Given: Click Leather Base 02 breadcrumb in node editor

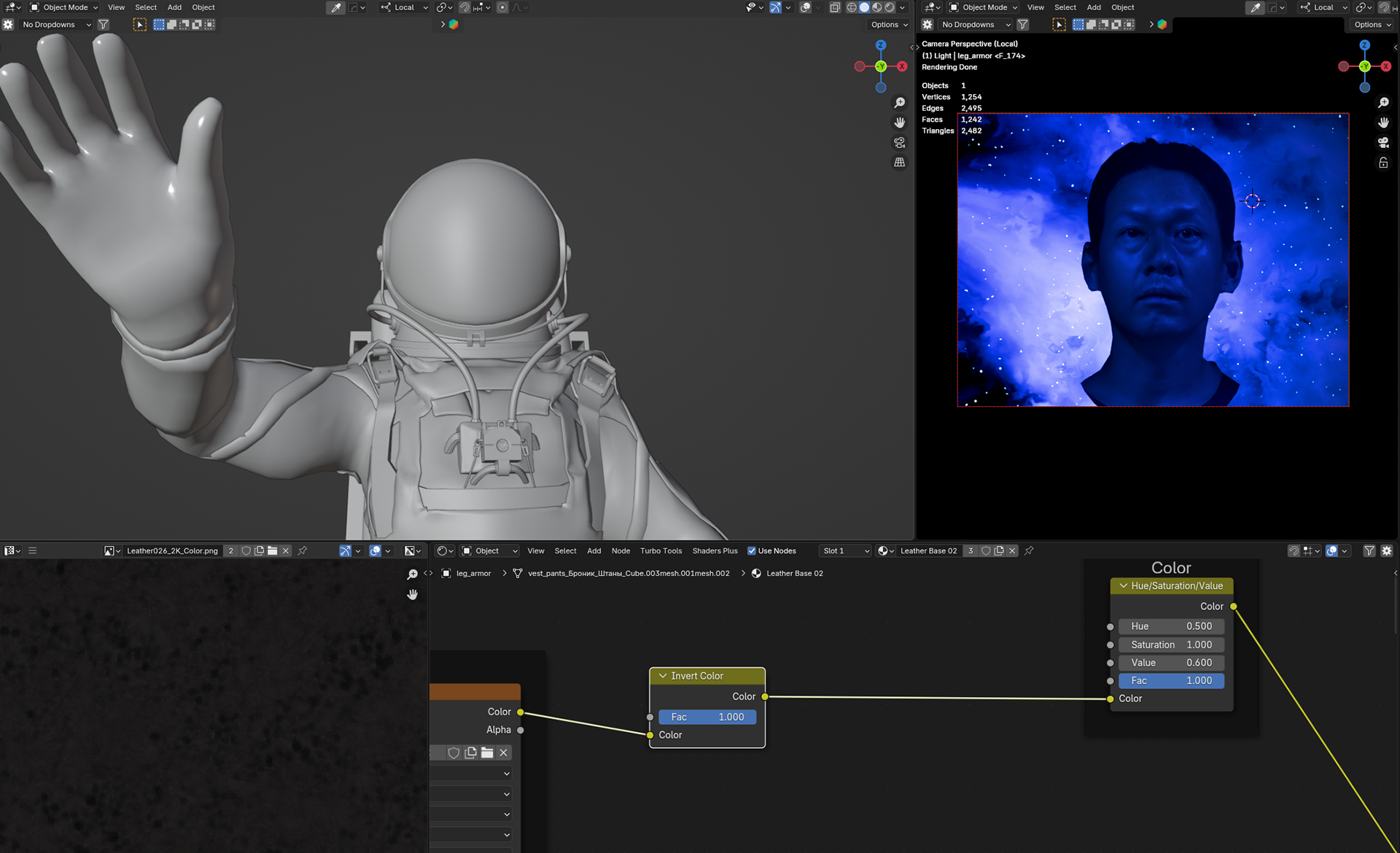Looking at the screenshot, I should tap(794, 573).
